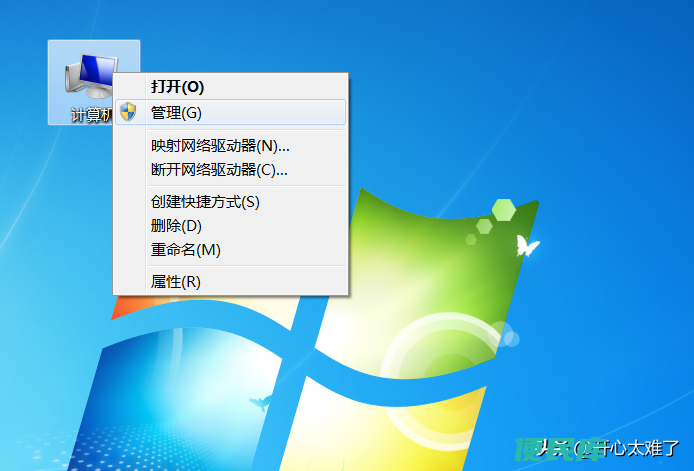Click the white butterfly on the wallpaper

point(527,245)
